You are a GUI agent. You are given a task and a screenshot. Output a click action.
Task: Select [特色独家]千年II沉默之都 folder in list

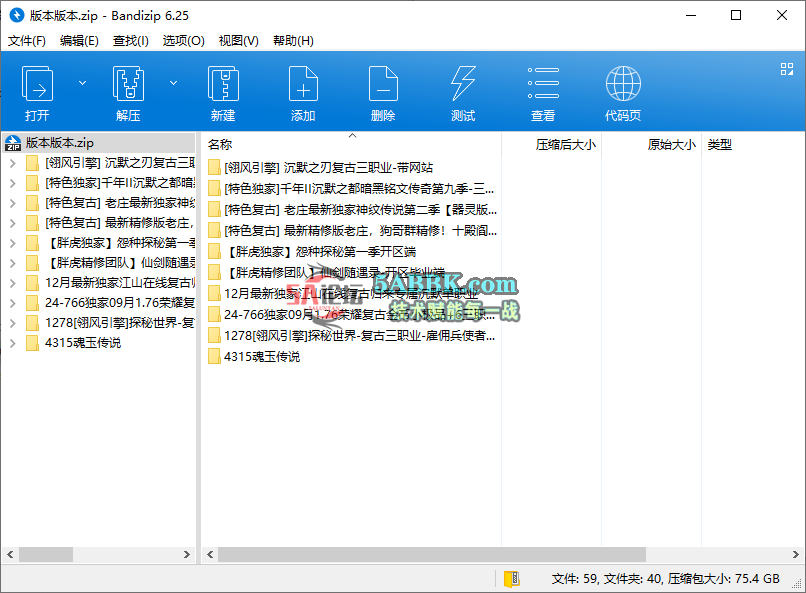[x=359, y=189]
